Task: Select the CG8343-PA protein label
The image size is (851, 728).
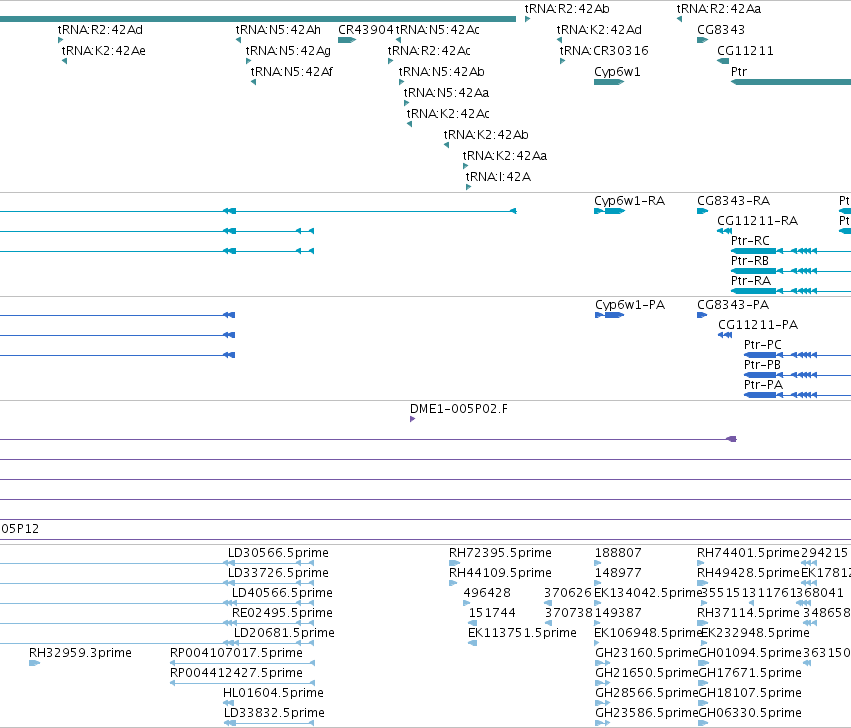Action: (733, 305)
